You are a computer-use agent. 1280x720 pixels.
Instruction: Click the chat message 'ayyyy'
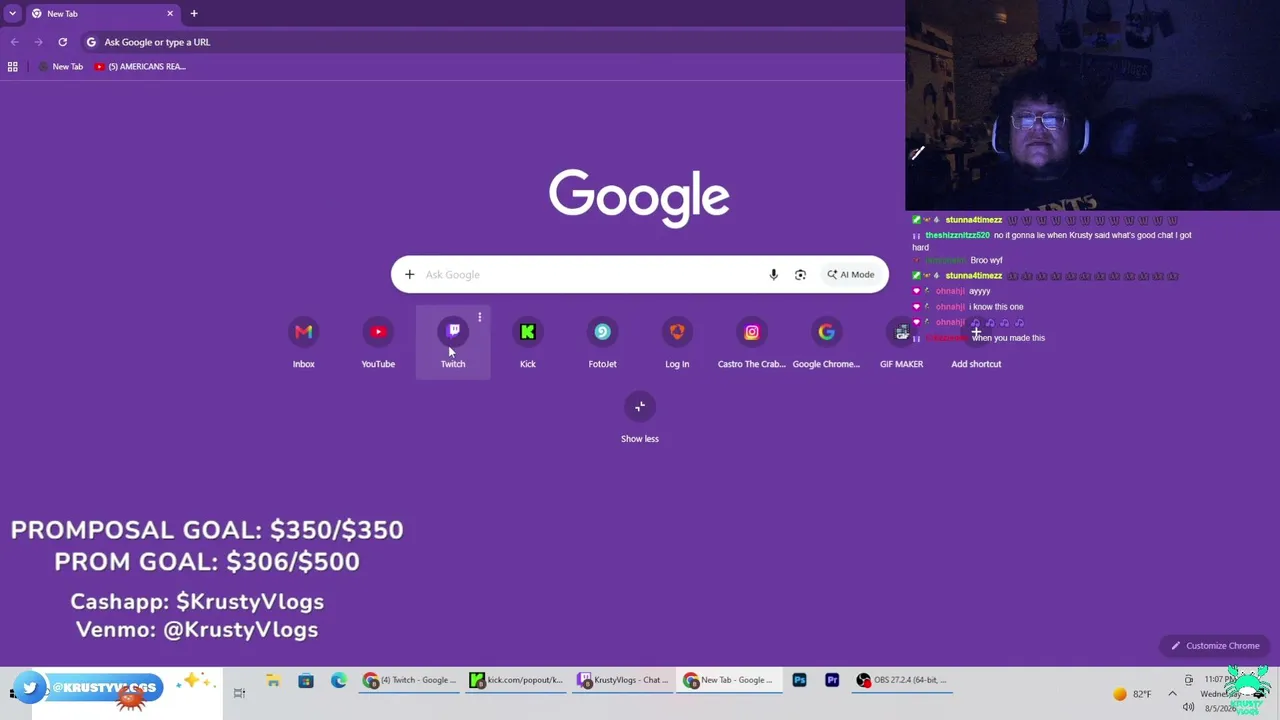coord(979,291)
